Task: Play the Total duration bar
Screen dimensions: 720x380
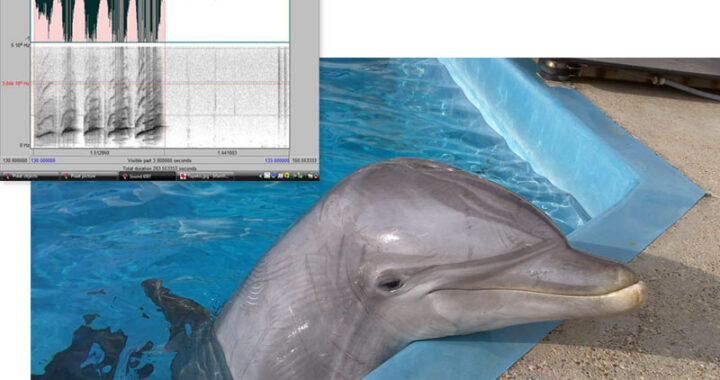Action: coord(159,168)
